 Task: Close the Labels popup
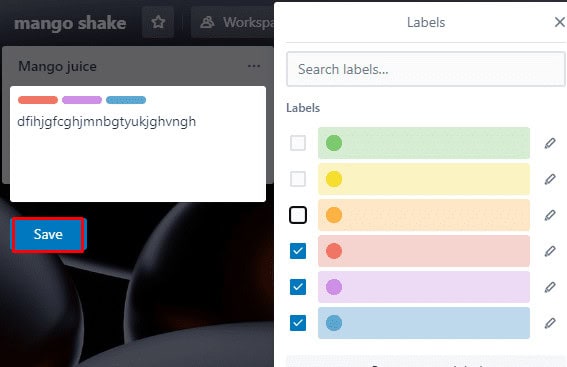[x=559, y=22]
